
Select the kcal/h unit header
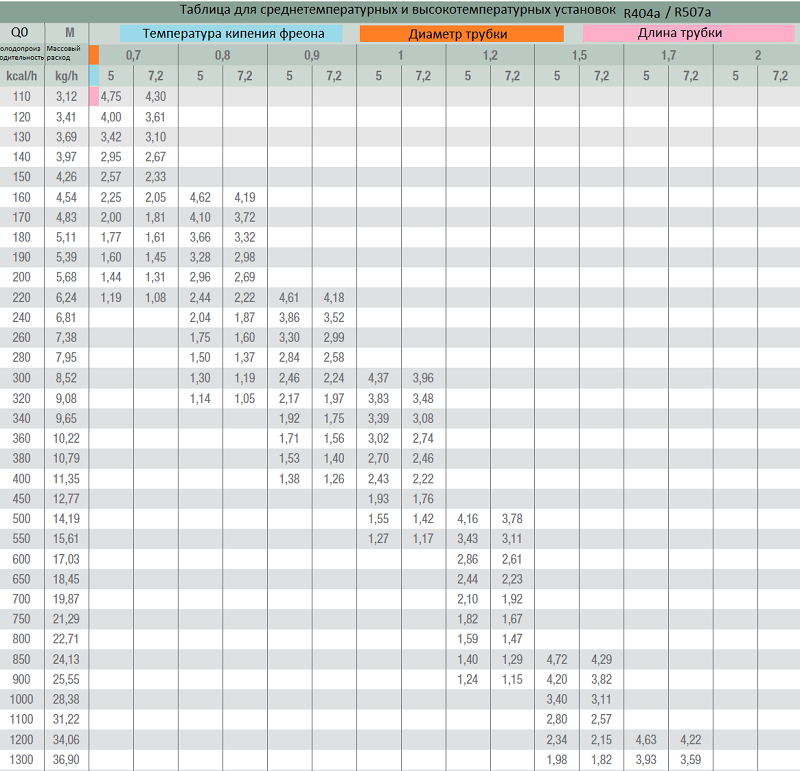click(21, 76)
